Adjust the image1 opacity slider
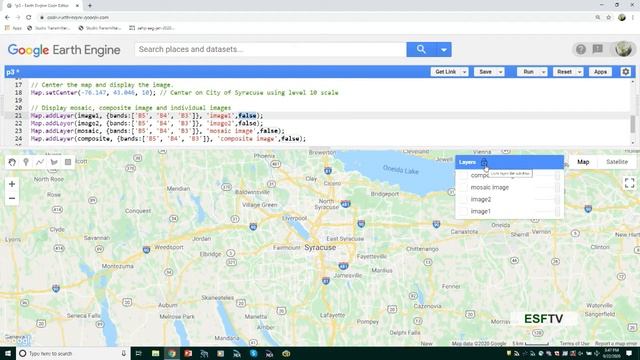This screenshot has height=360, width=640. click(547, 211)
